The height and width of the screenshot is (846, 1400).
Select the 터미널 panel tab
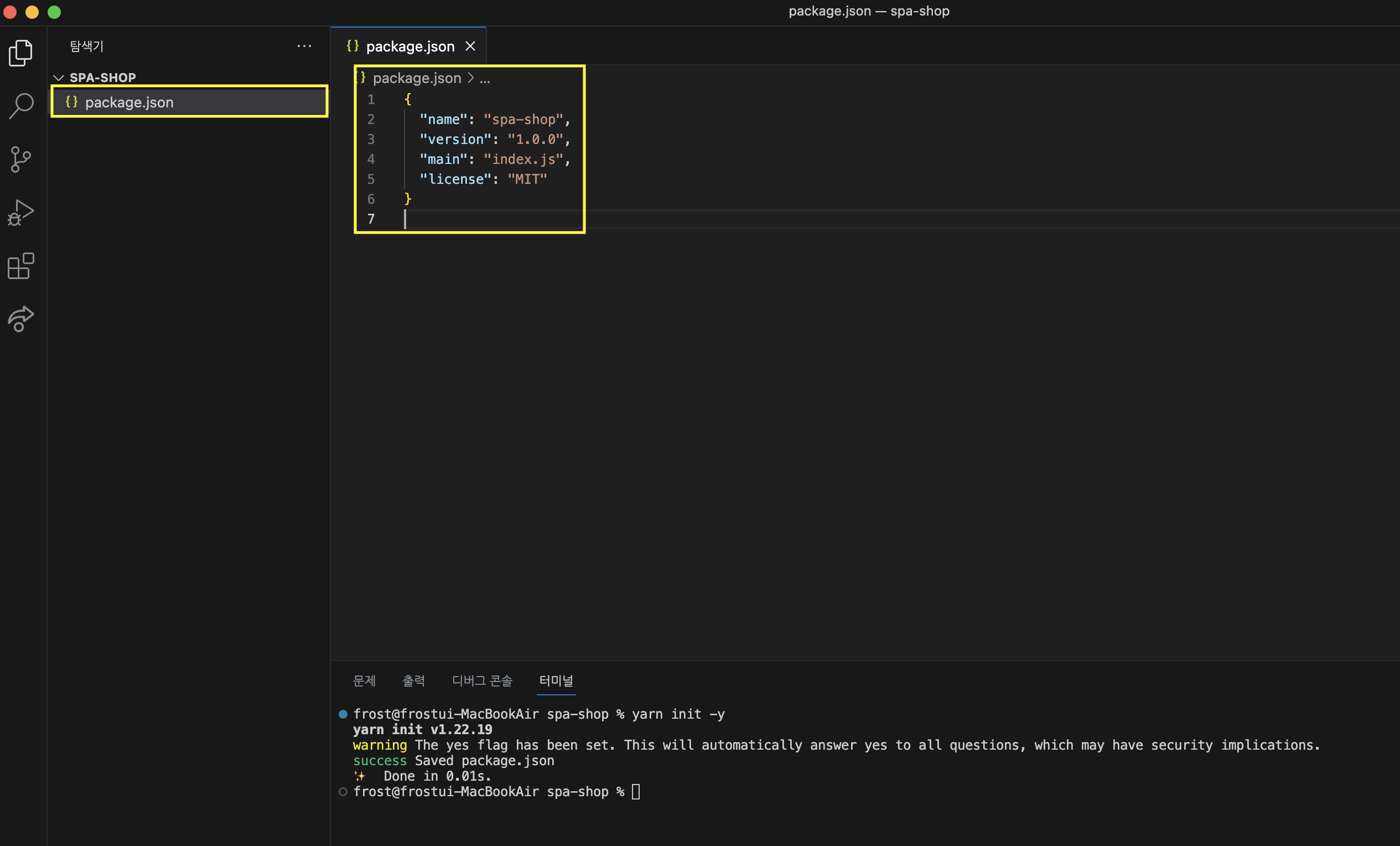pyautogui.click(x=556, y=680)
